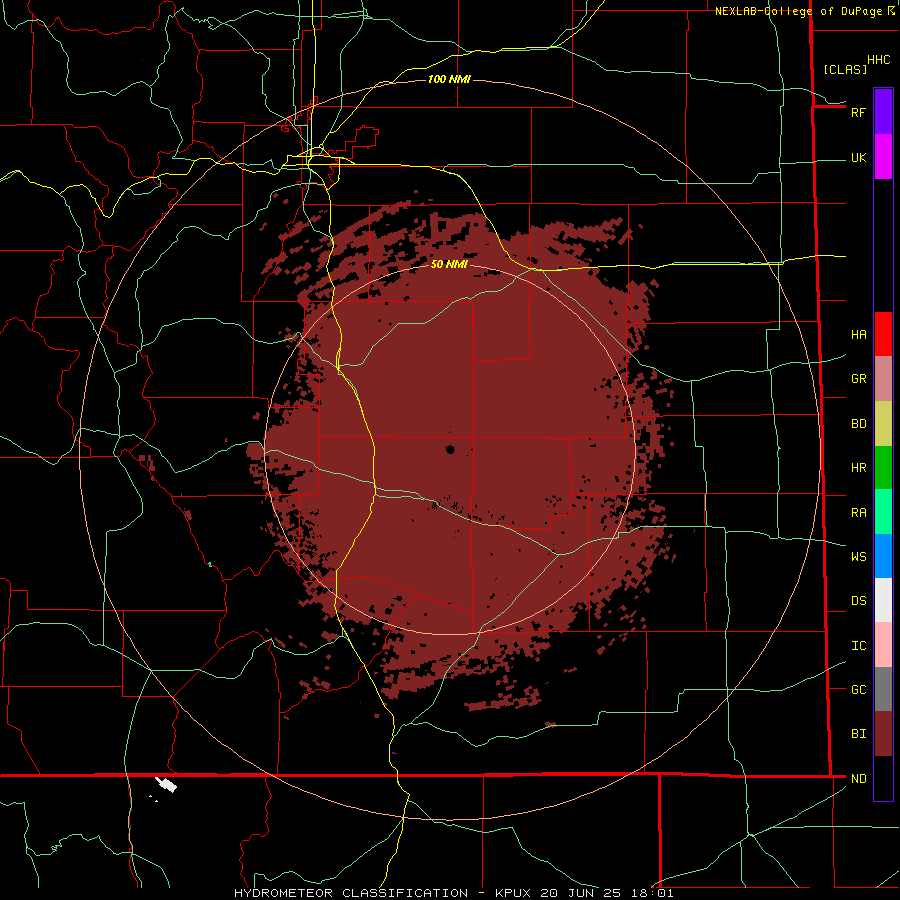Click the UK legend label
Screen dimensions: 900x900
click(x=858, y=158)
